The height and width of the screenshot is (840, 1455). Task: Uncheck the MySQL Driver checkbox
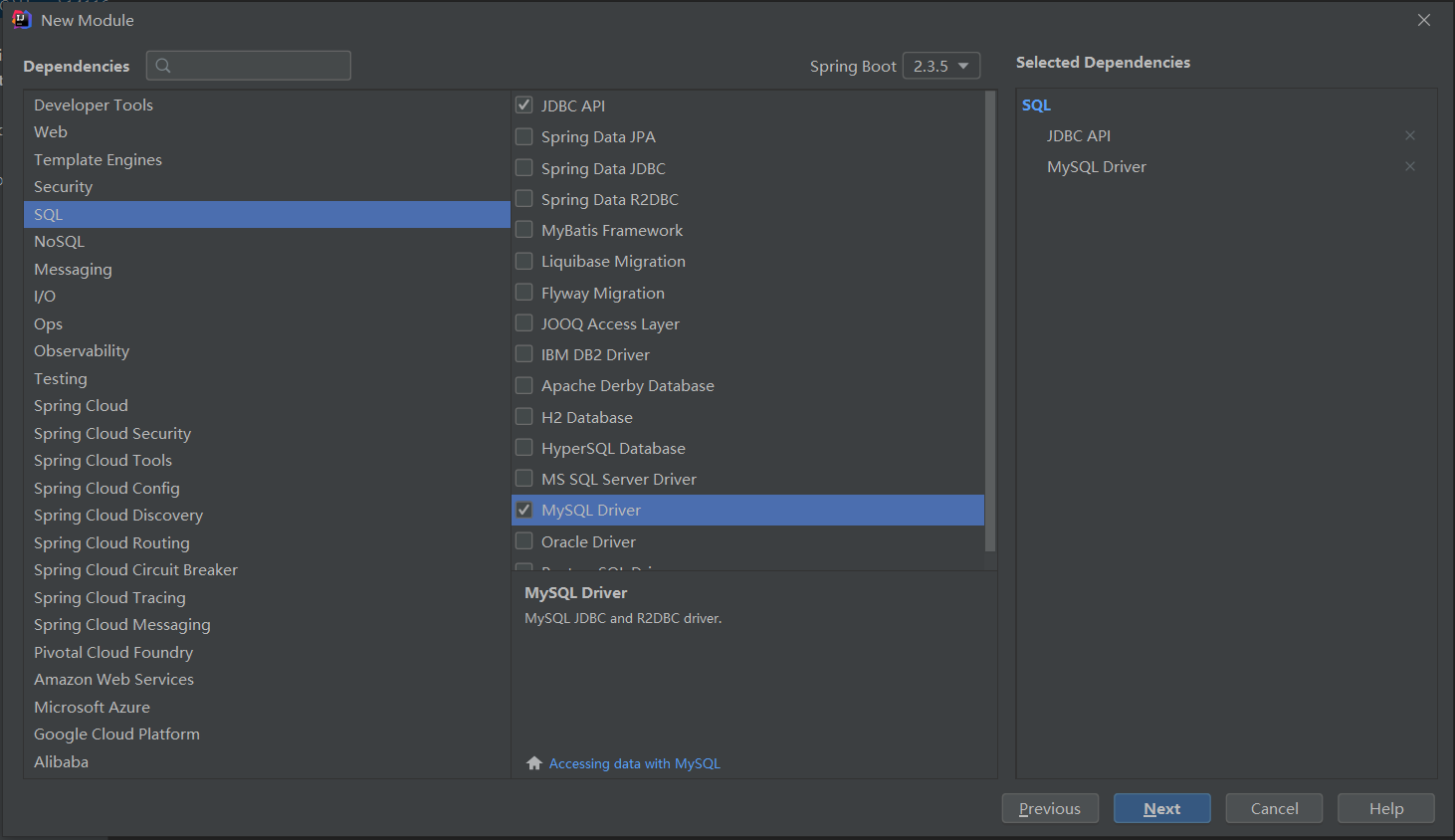coord(523,510)
